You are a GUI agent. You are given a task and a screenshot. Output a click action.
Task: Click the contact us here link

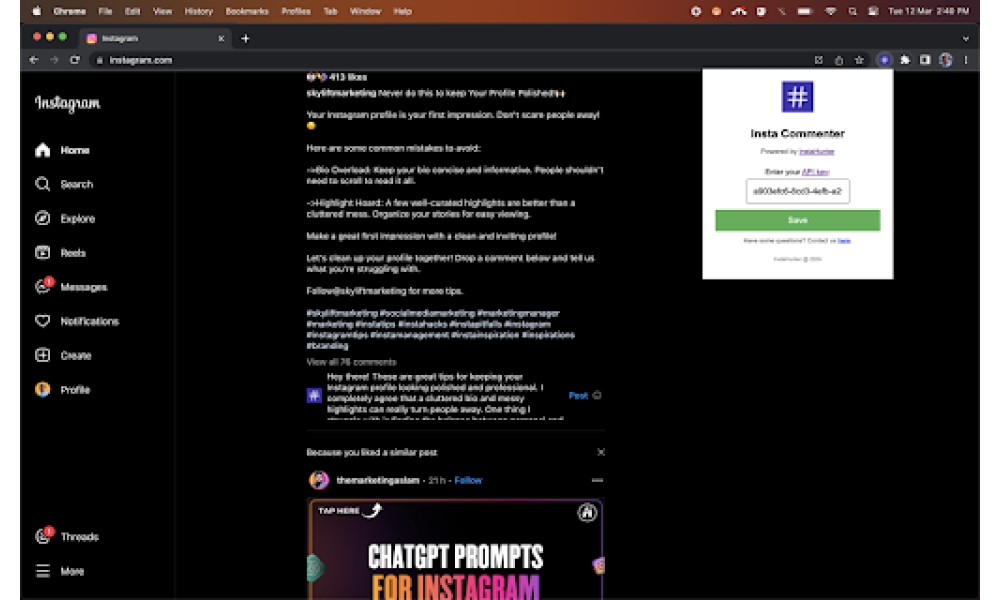(844, 241)
